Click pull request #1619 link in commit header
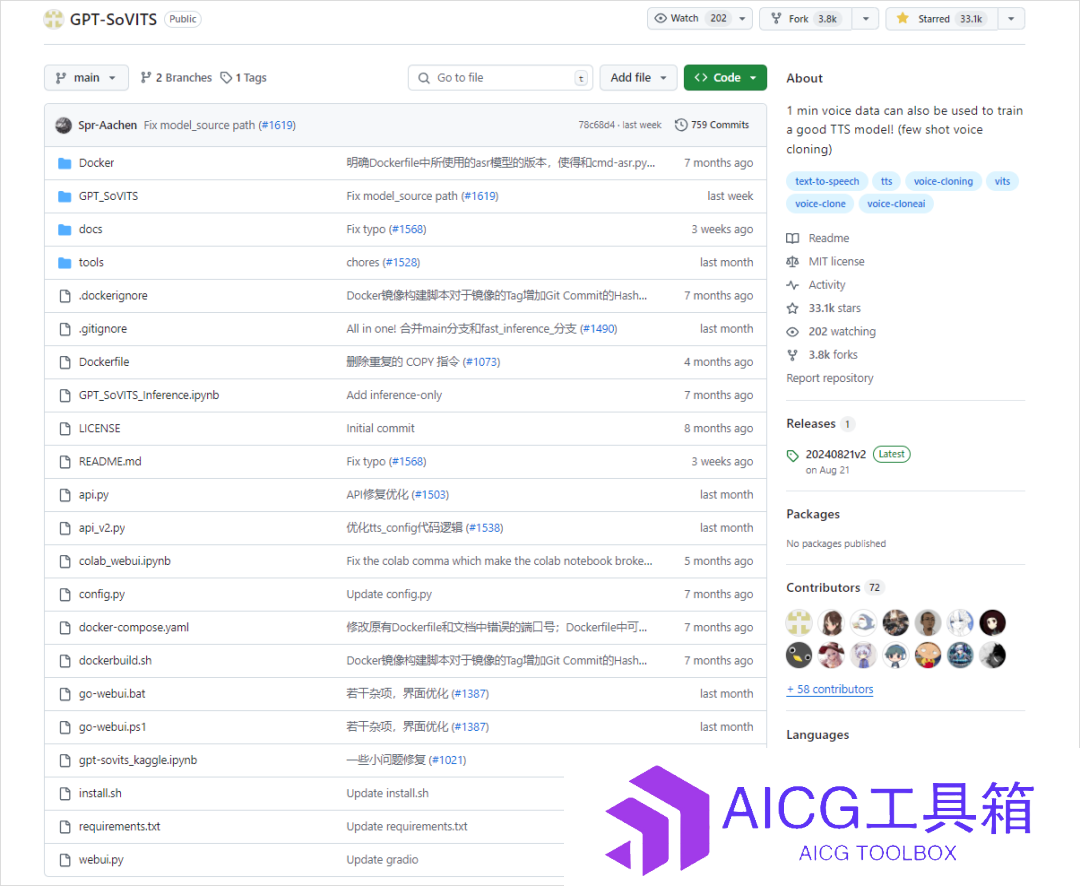 (276, 125)
